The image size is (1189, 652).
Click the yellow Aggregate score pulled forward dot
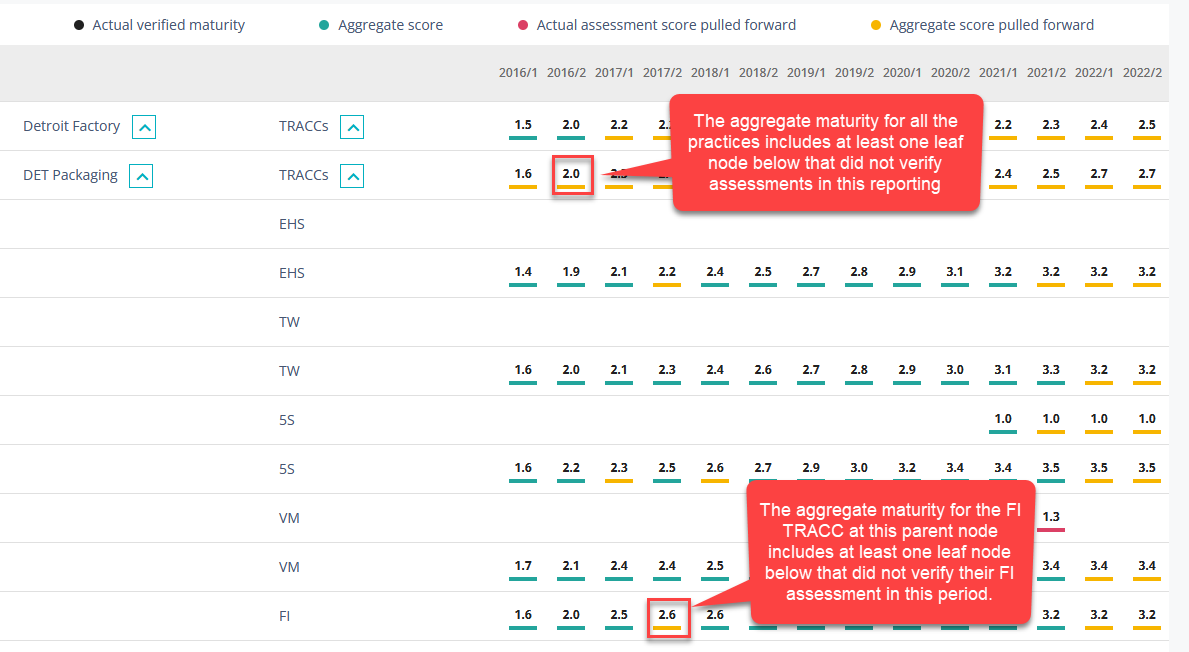pyautogui.click(x=876, y=25)
